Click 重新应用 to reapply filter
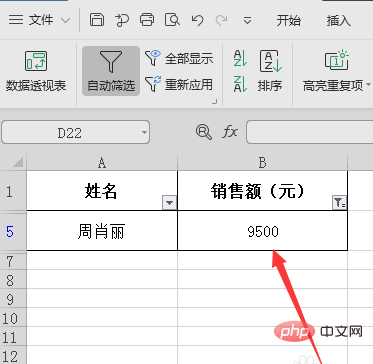The width and height of the screenshot is (373, 364). point(179,84)
